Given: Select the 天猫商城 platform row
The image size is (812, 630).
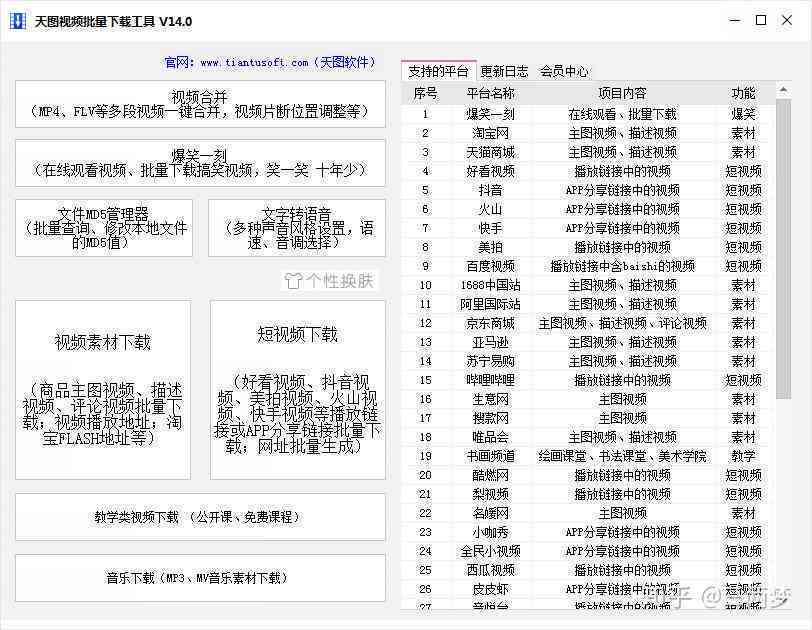Looking at the screenshot, I should pos(588,152).
